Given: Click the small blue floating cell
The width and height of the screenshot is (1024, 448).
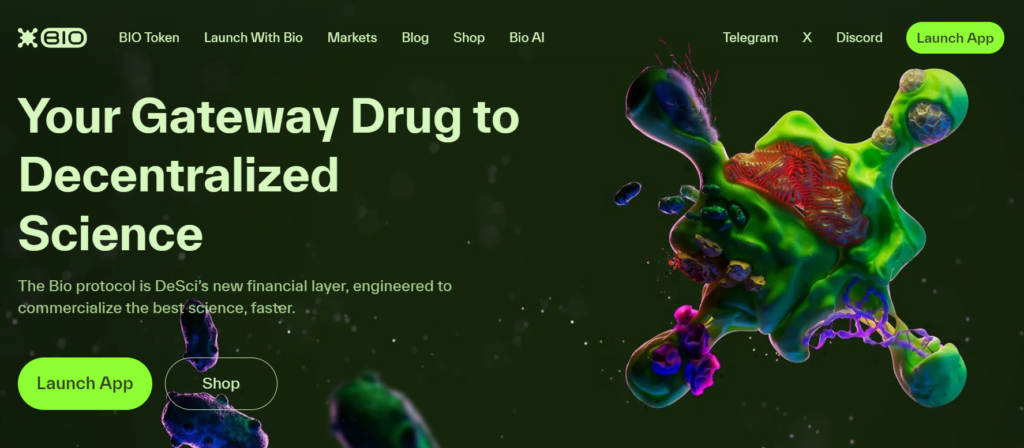Looking at the screenshot, I should pos(628,193).
